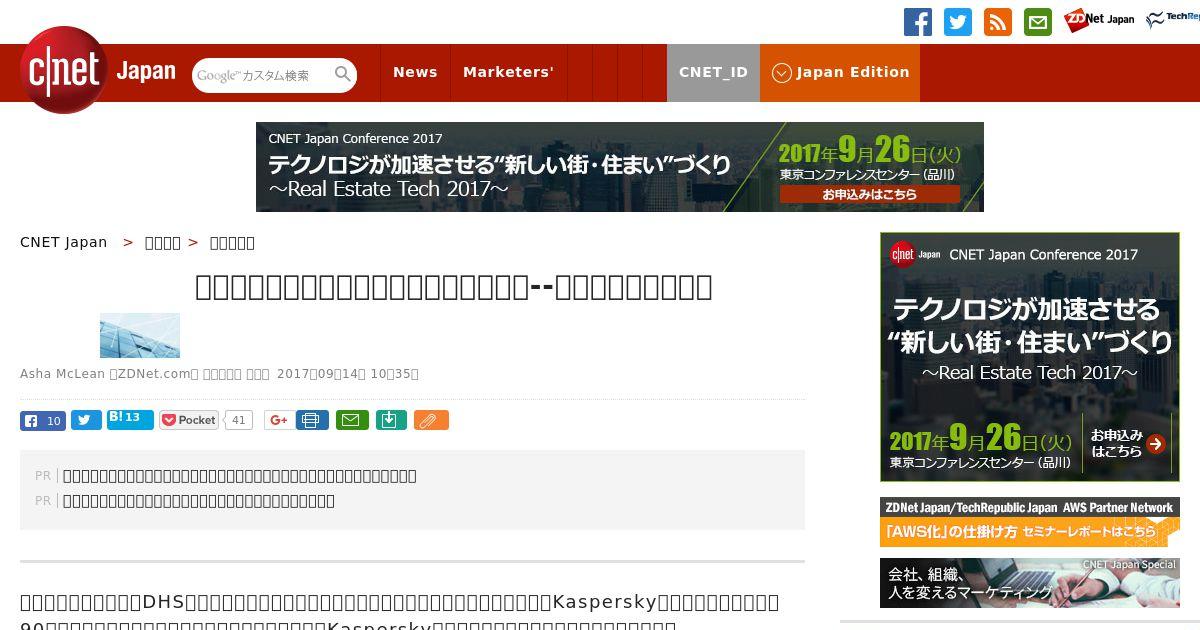Open the orange RSS feed icon
Viewport: 1200px width, 630px height.
[x=998, y=22]
